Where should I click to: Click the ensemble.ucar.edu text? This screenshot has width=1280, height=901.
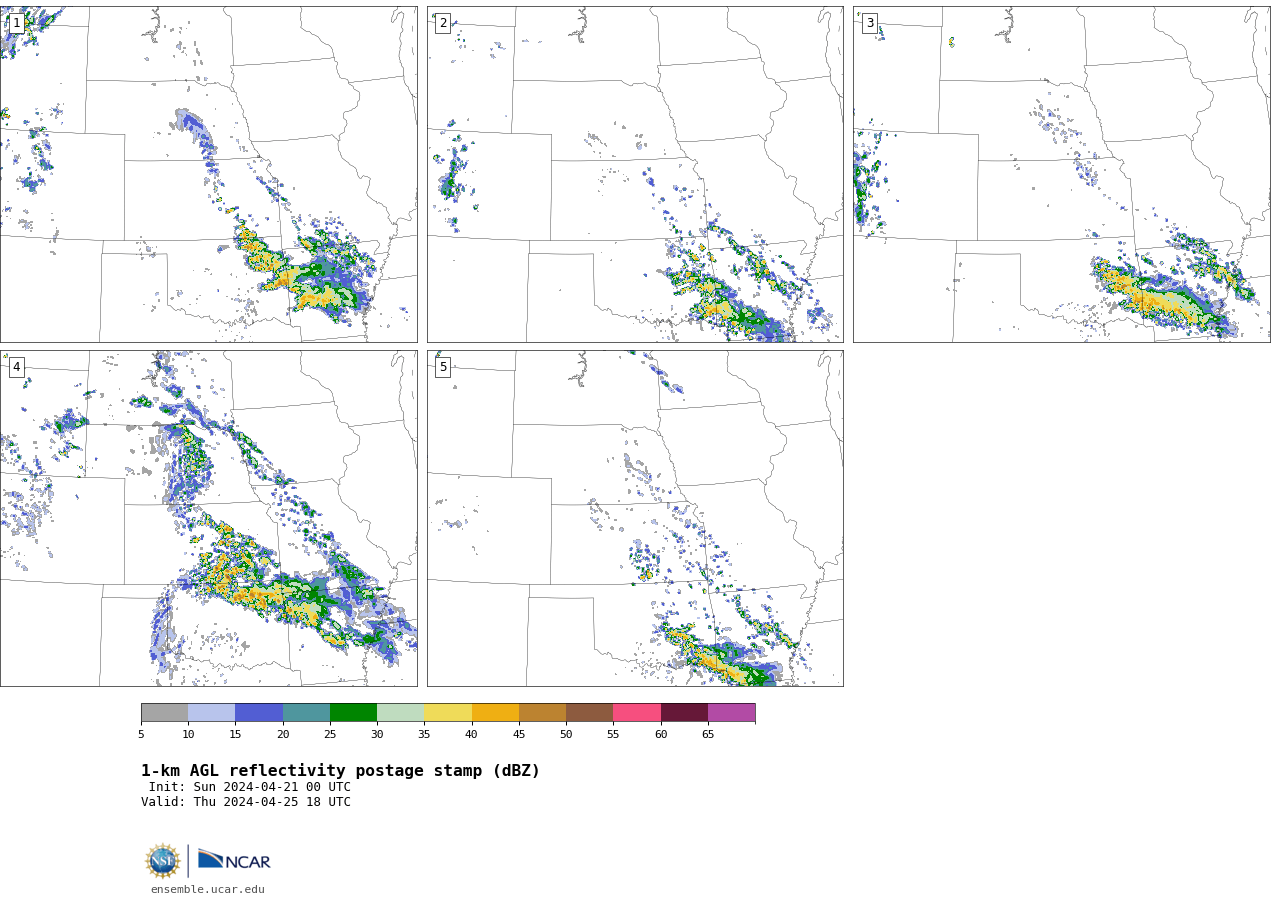[x=208, y=889]
